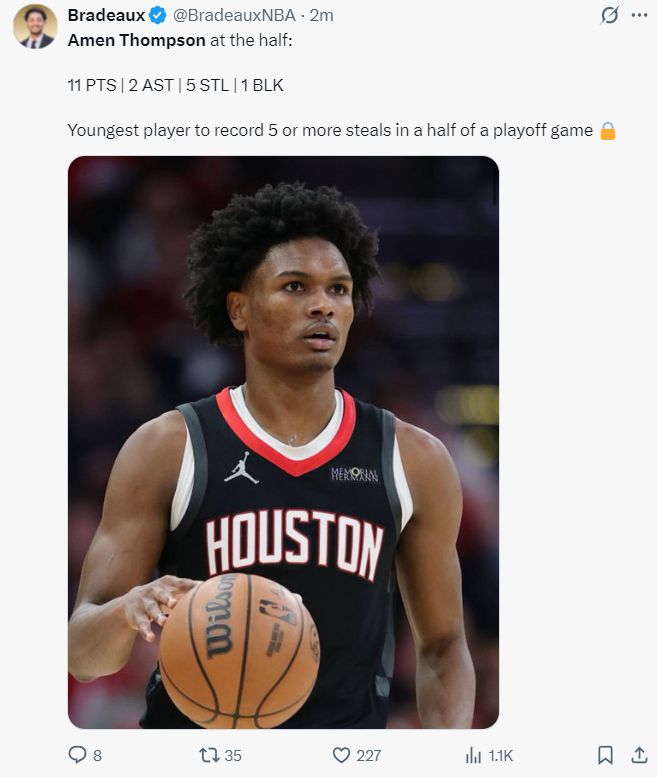Screen dimensions: 657x777
Task: Bookmark this tweet
Action: coord(605,755)
